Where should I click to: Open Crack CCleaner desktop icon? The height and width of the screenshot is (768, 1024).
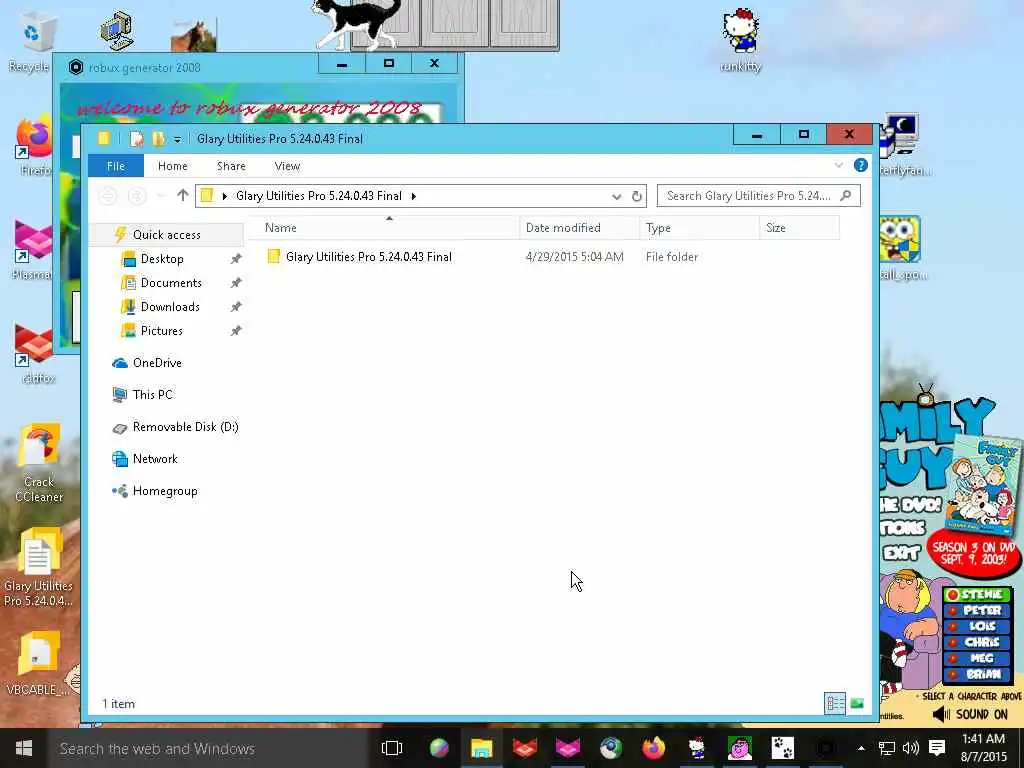[39, 464]
